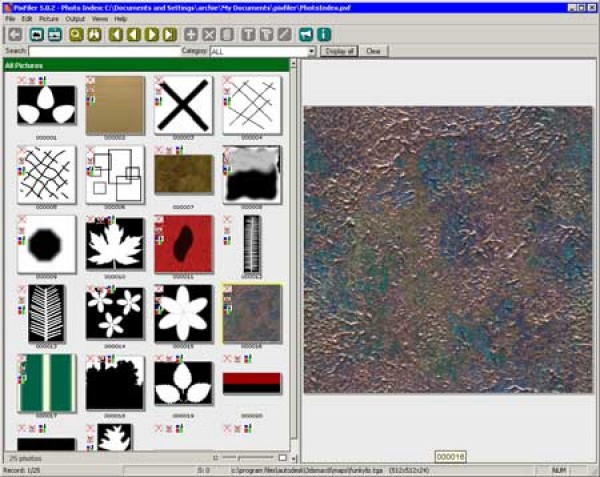Click scroll-down arrow of thumbnail panel
600x477 pixels.
(x=294, y=458)
